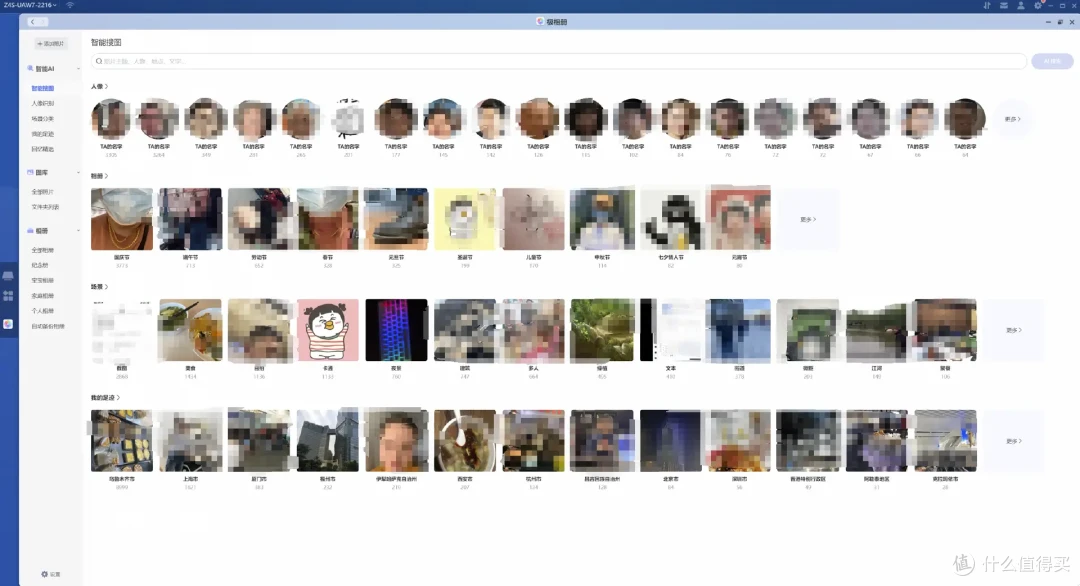The image size is (1080, 586).
Task: Collapse the 相册 sidebar group
Action: [78, 231]
